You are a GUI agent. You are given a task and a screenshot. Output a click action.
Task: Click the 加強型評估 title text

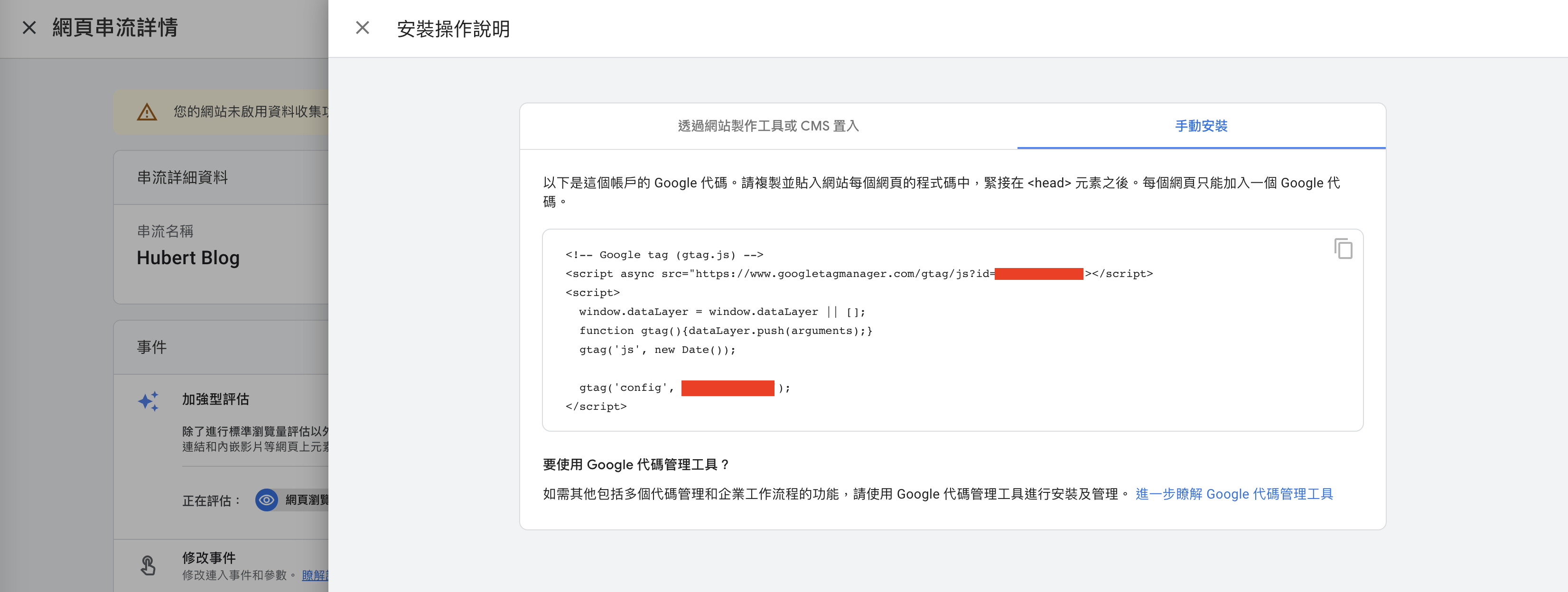coord(215,399)
